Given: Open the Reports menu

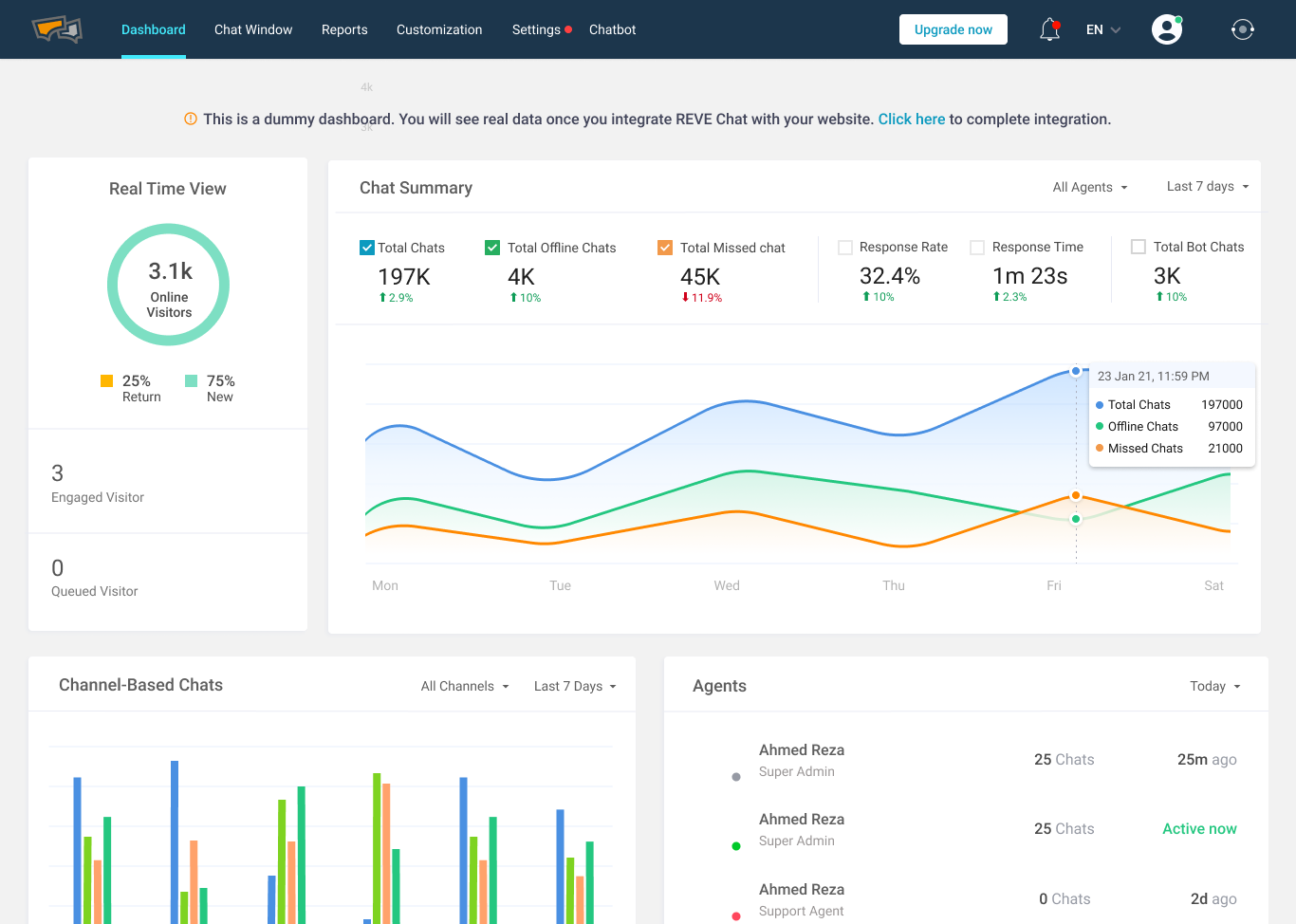Looking at the screenshot, I should (x=344, y=29).
